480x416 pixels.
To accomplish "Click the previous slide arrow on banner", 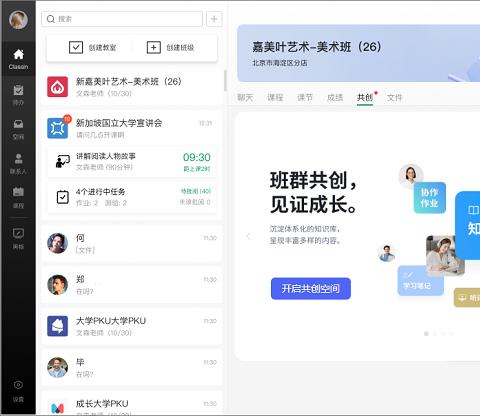I will click(248, 236).
